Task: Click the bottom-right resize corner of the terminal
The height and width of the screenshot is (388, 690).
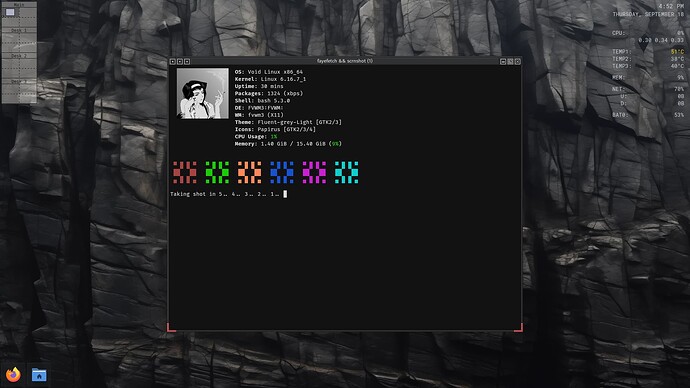Action: pyautogui.click(x=519, y=327)
